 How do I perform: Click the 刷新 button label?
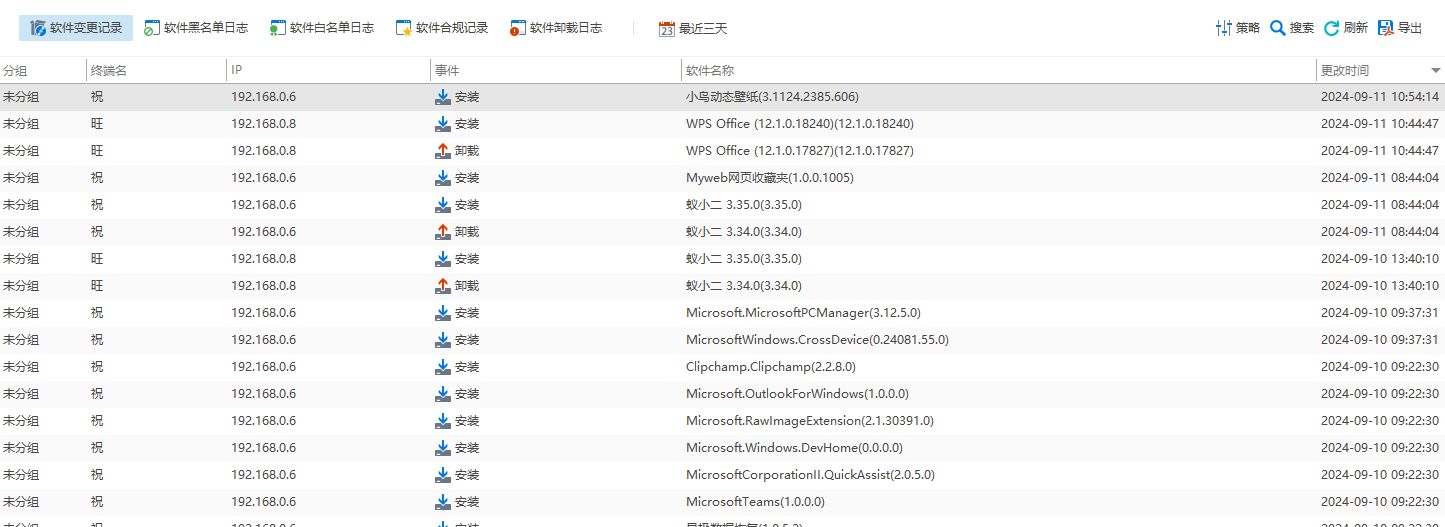1356,28
